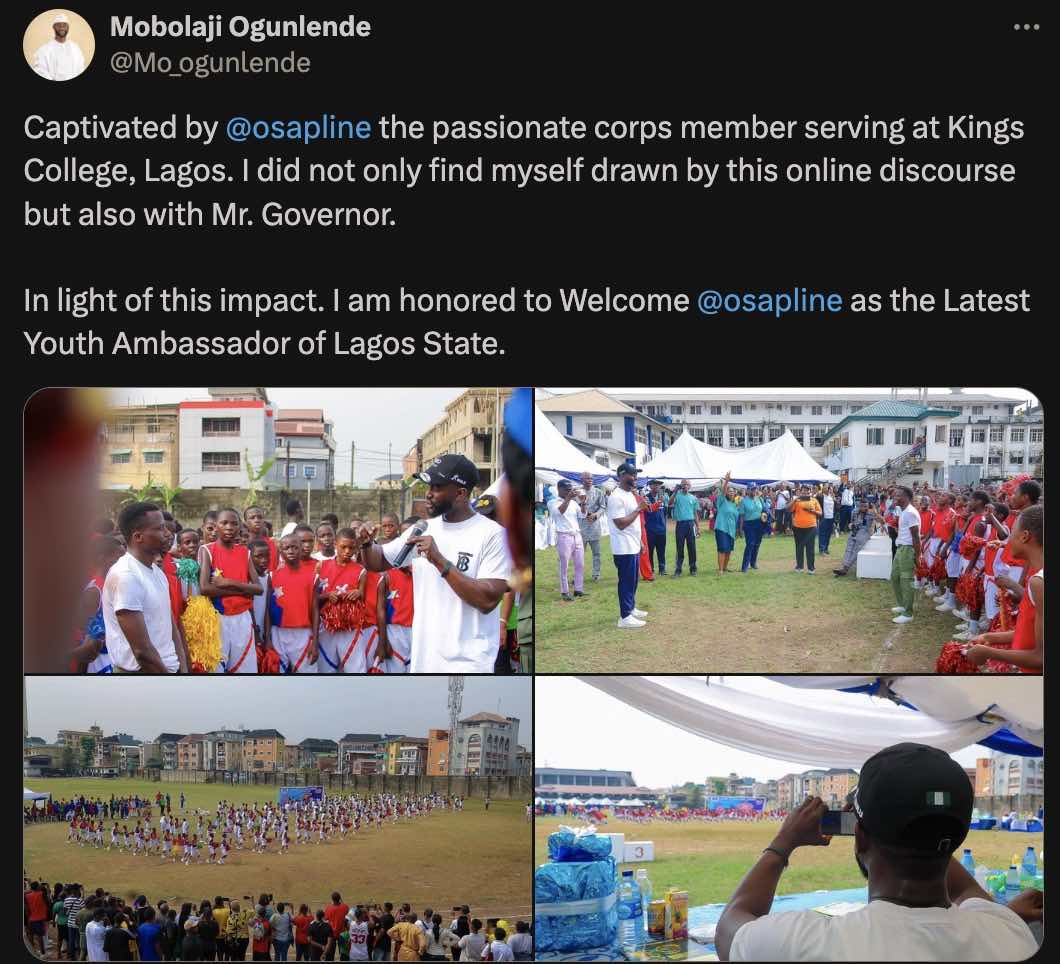Open the first @osapline mention after 'Captivated by'

(x=298, y=128)
